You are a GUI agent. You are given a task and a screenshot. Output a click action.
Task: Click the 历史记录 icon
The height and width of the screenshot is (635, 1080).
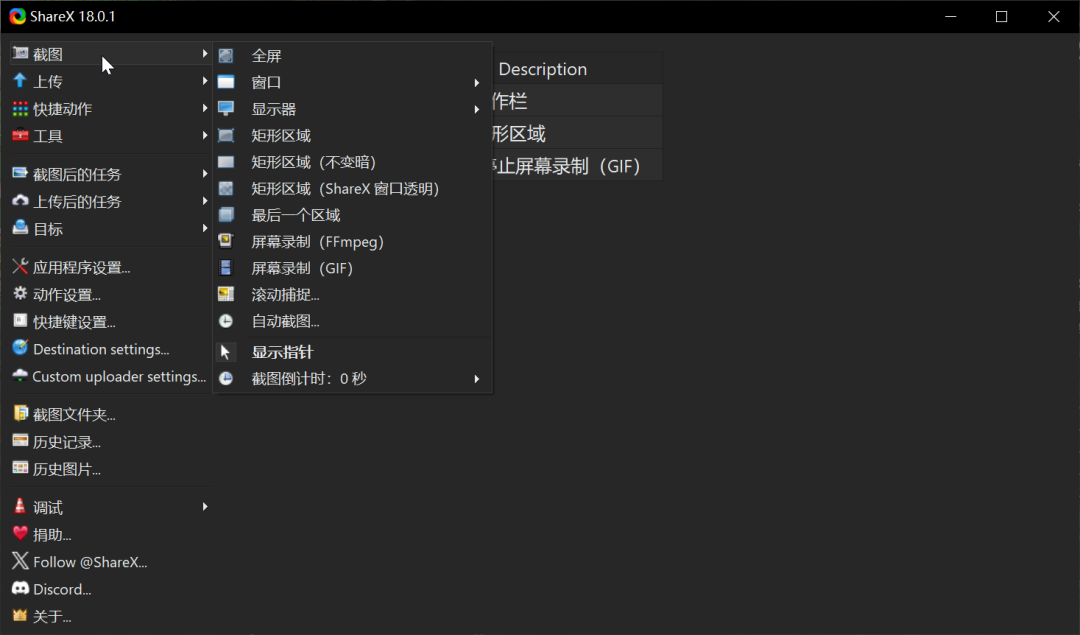(20, 441)
